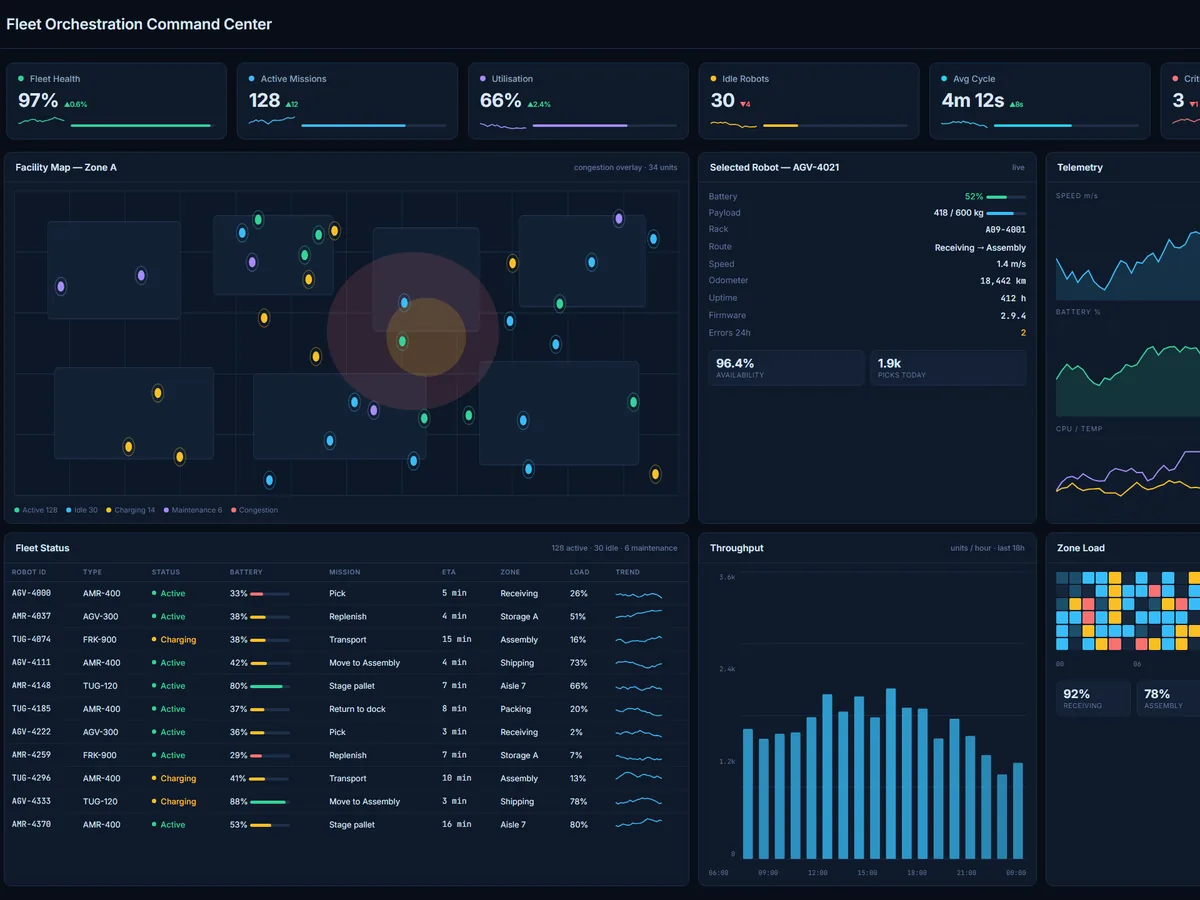Select robot AGV-4111 in Fleet Status

(346, 662)
